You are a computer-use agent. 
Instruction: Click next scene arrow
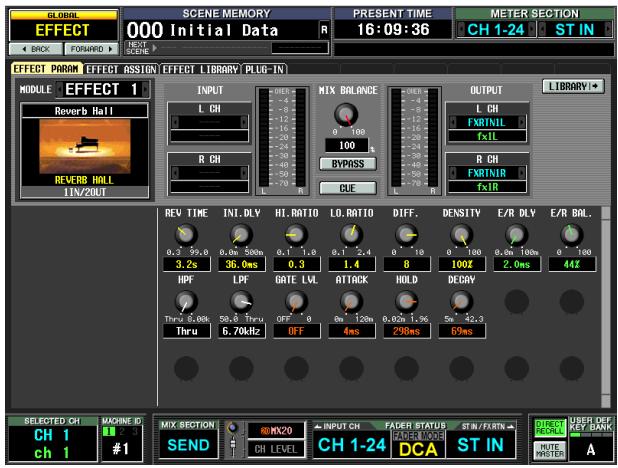pos(155,48)
